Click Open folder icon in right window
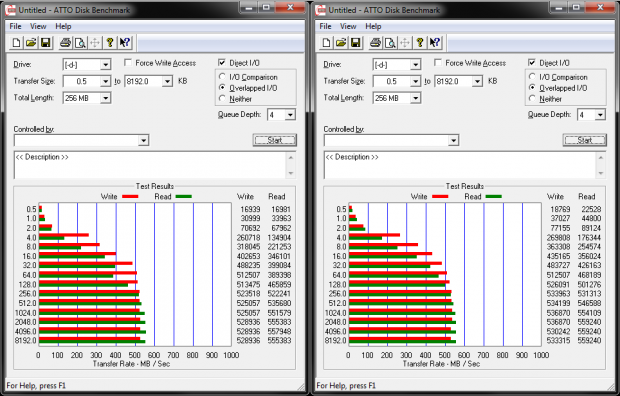The width and height of the screenshot is (620, 396). click(x=341, y=43)
